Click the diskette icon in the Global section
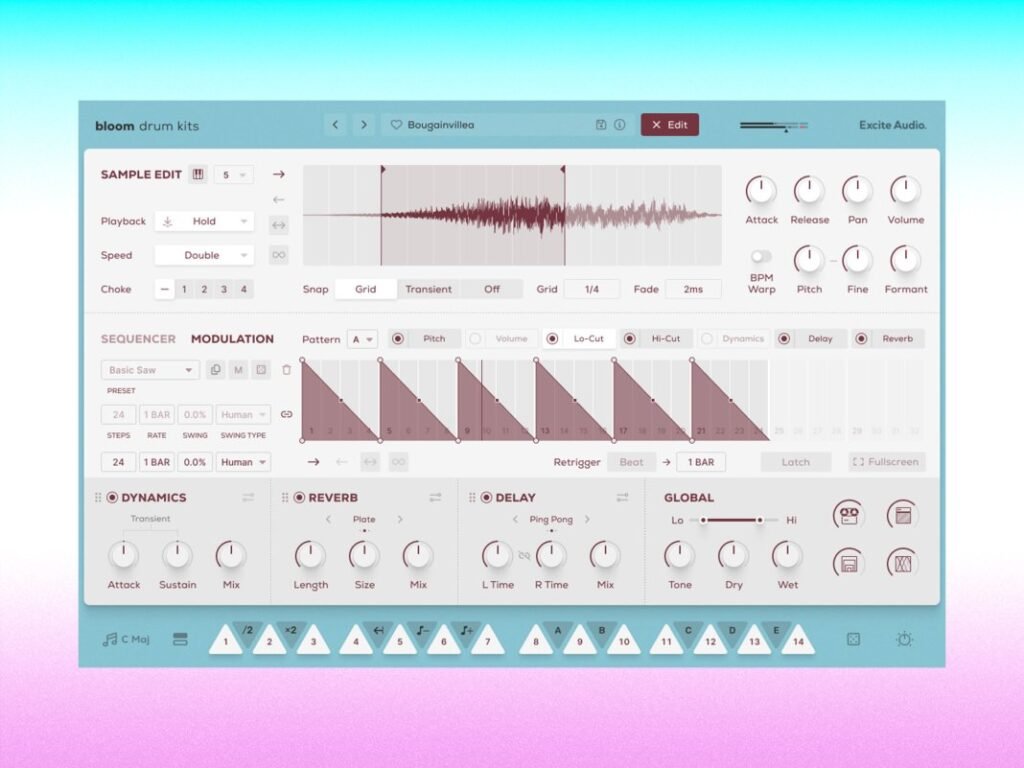The width and height of the screenshot is (1024, 768). 848,563
